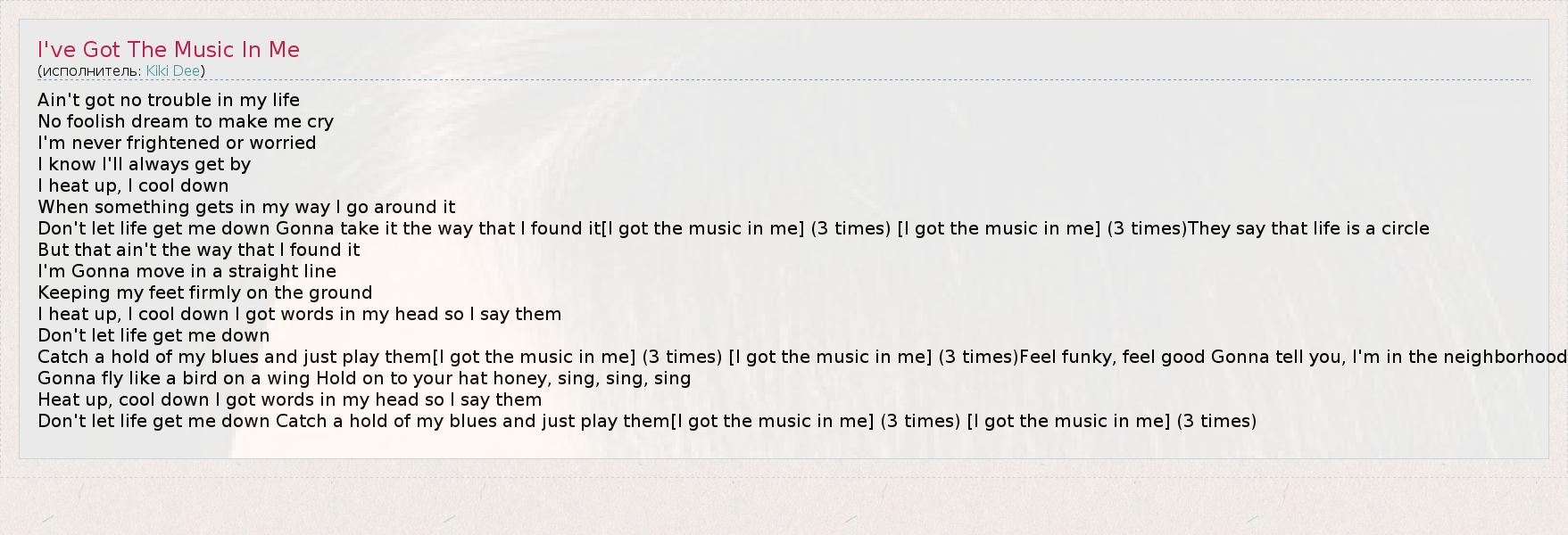Click "I'm Gonna move in a straight line"

pyautogui.click(x=187, y=271)
